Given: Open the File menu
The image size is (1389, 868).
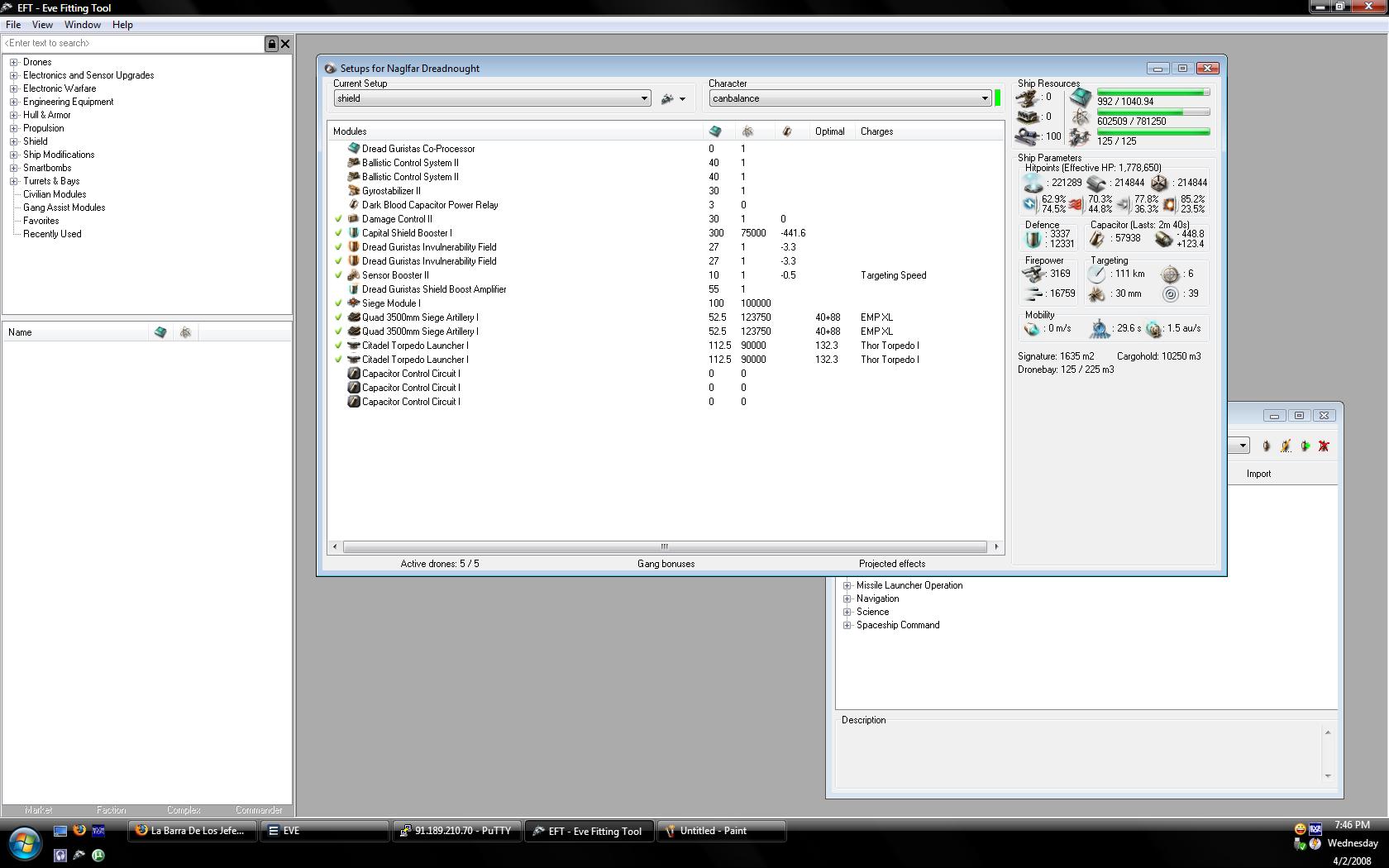Looking at the screenshot, I should (x=13, y=25).
